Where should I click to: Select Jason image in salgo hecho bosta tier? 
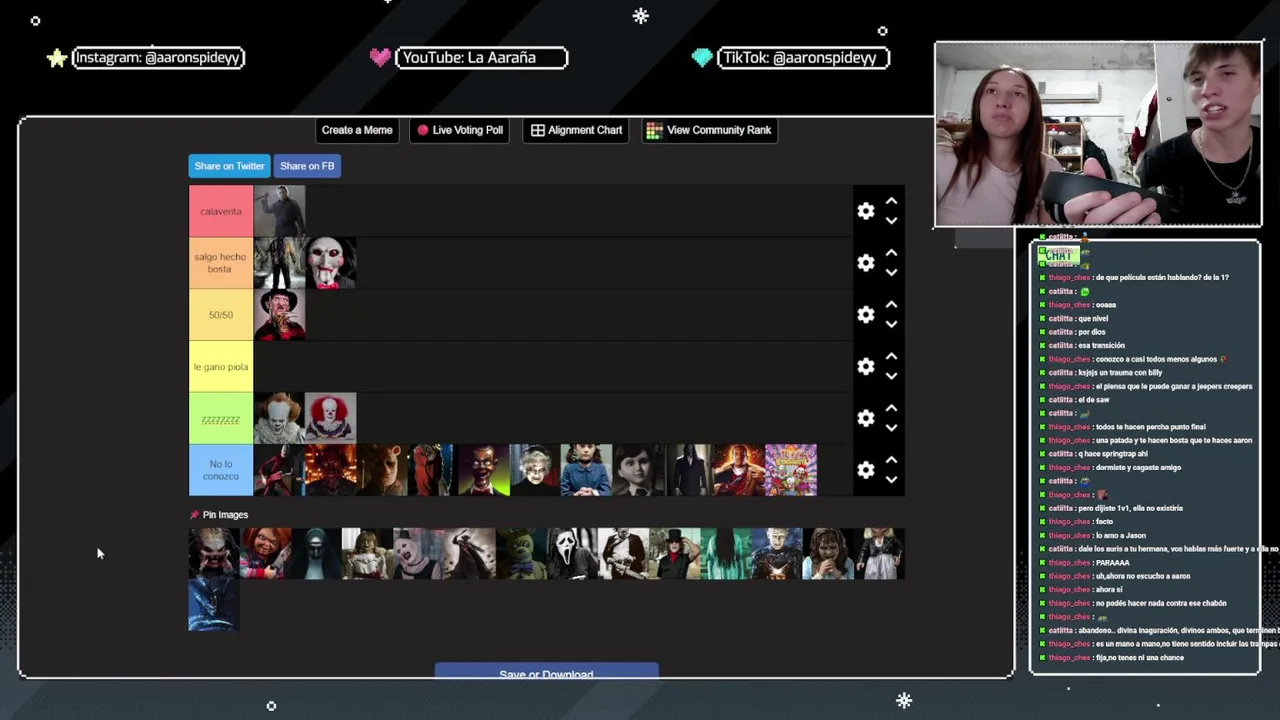[x=279, y=263]
